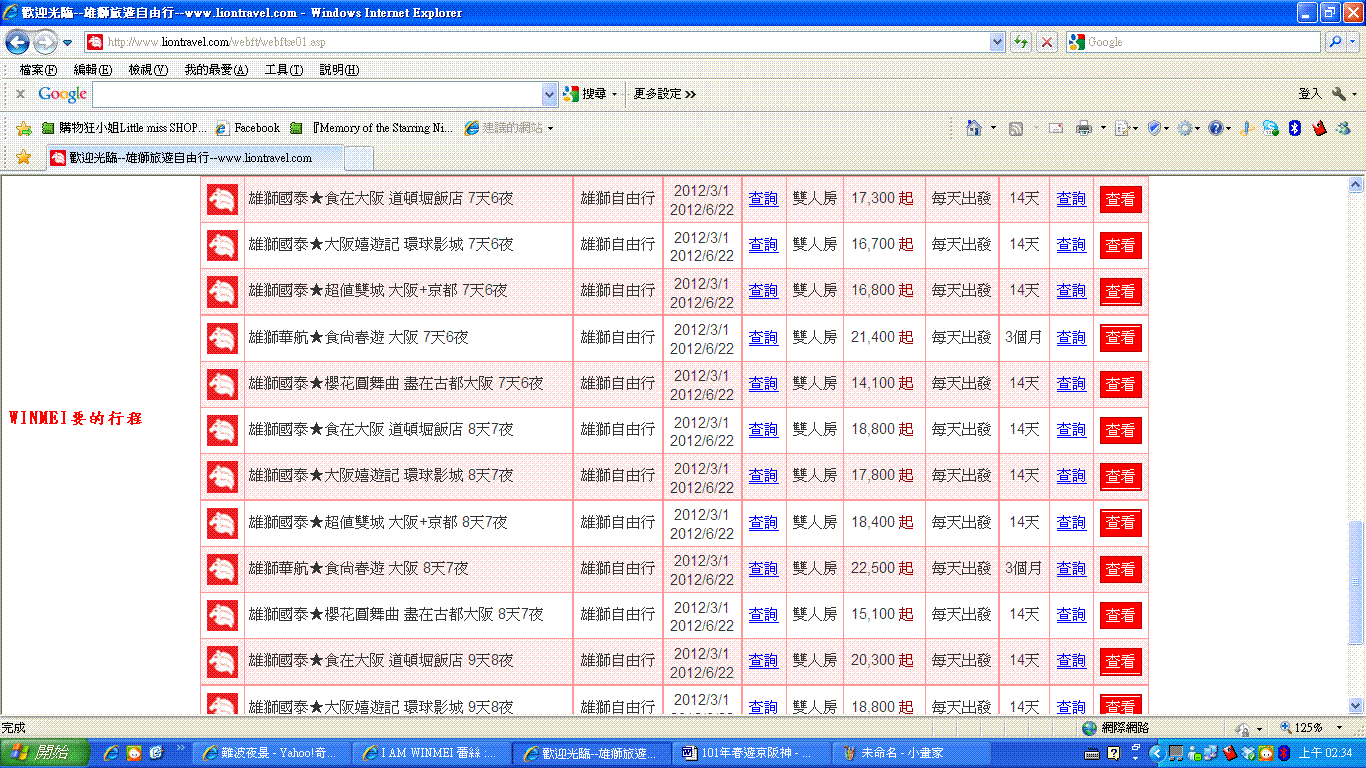Click Internet Explorer quick launch icon in taskbar
This screenshot has height=768, width=1366.
(x=111, y=753)
